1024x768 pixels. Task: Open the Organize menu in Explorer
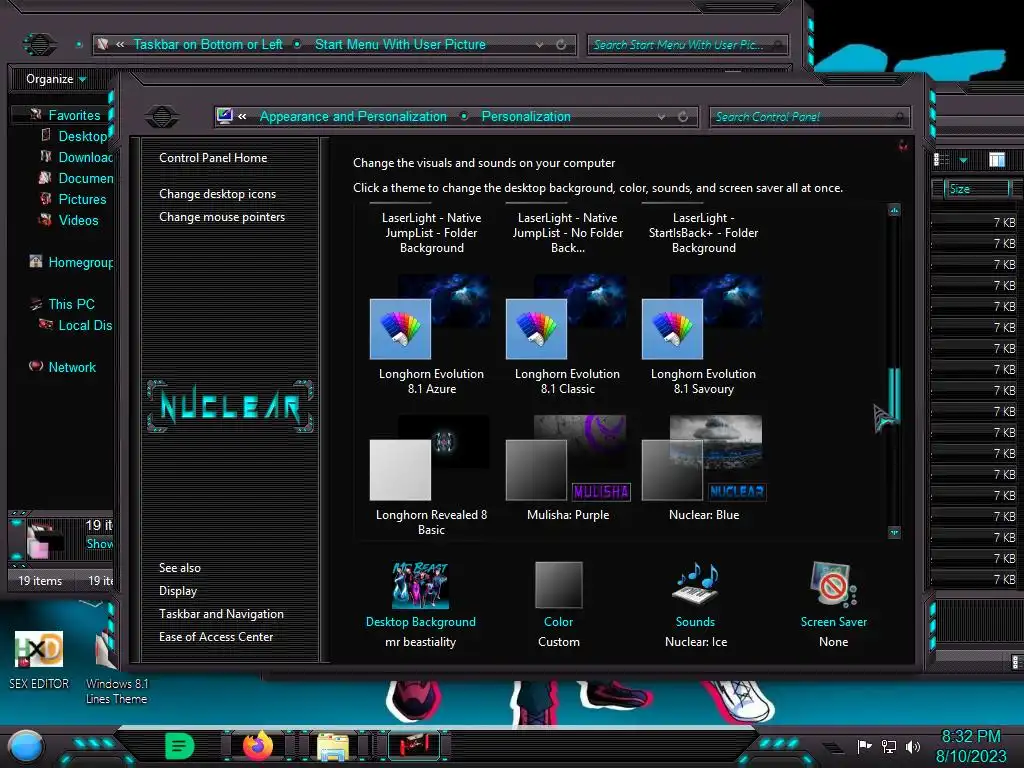56,79
